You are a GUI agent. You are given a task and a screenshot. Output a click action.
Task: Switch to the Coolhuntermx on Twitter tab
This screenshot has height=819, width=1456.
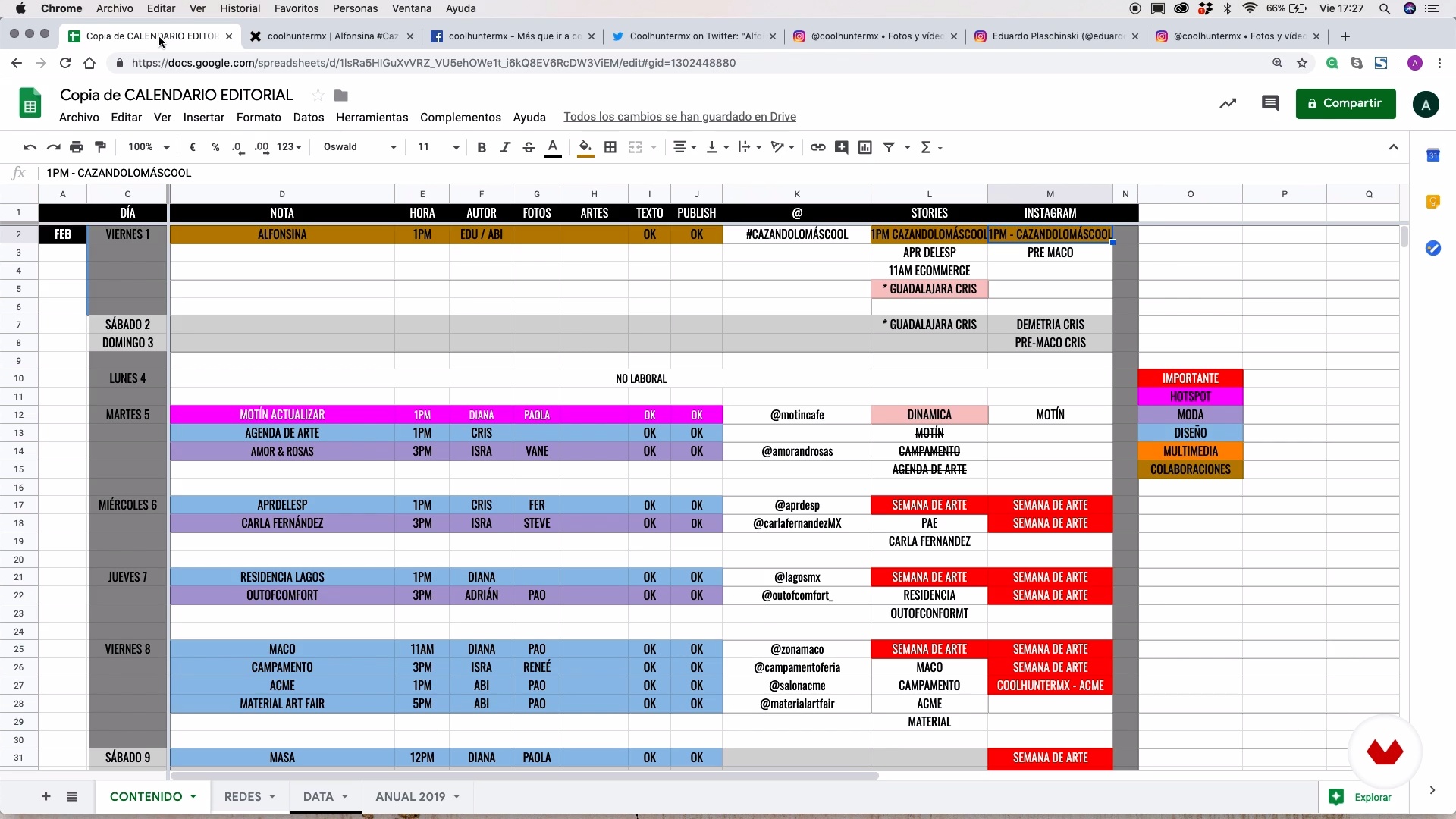click(695, 36)
